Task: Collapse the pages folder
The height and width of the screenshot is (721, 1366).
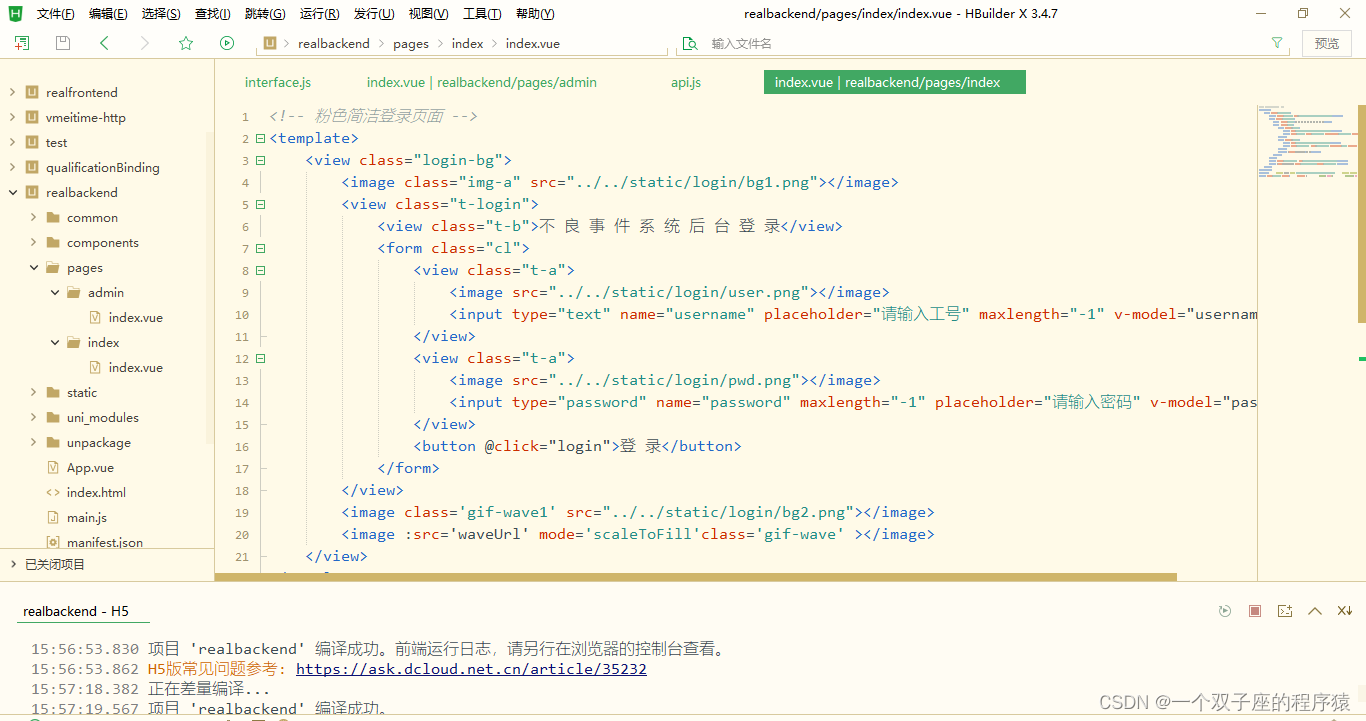Action: (34, 267)
